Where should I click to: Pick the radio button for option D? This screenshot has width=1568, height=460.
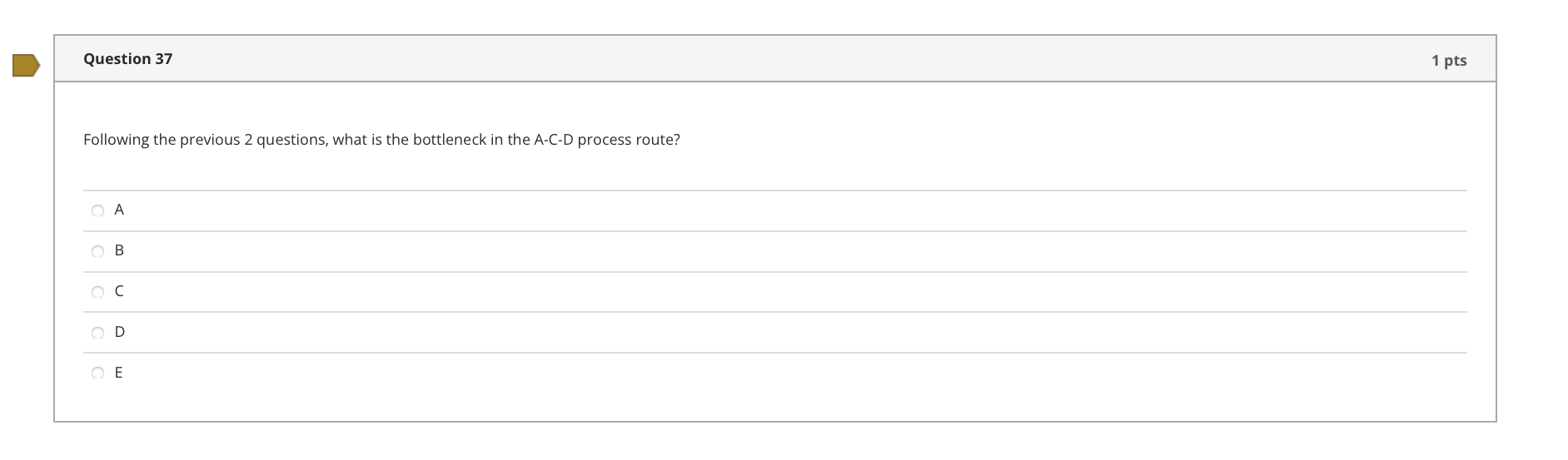coord(98,333)
